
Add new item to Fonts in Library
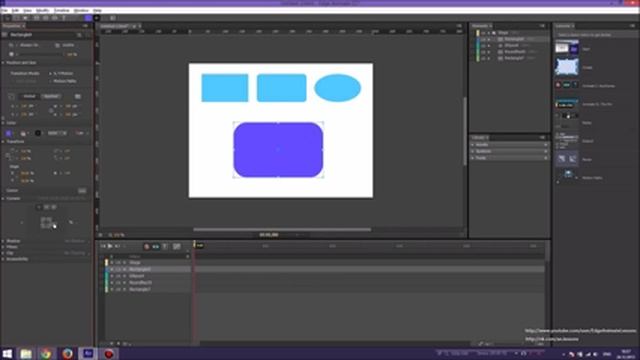545,158
